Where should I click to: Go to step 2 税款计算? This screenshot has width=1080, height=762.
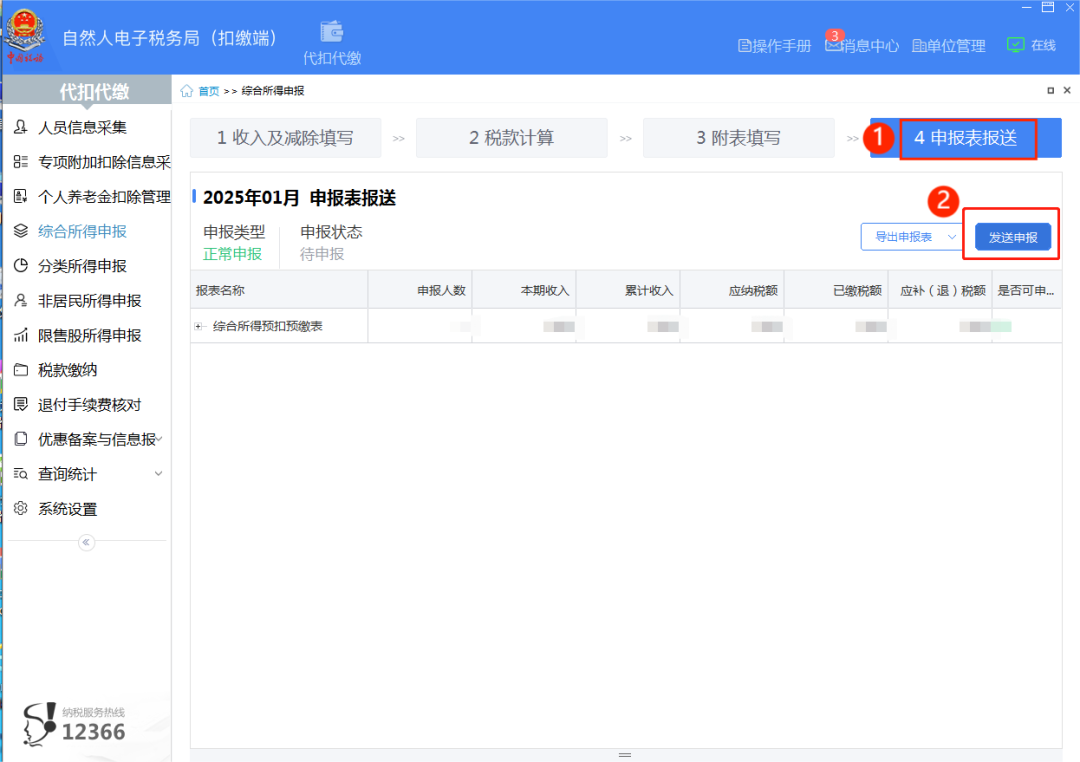(512, 138)
